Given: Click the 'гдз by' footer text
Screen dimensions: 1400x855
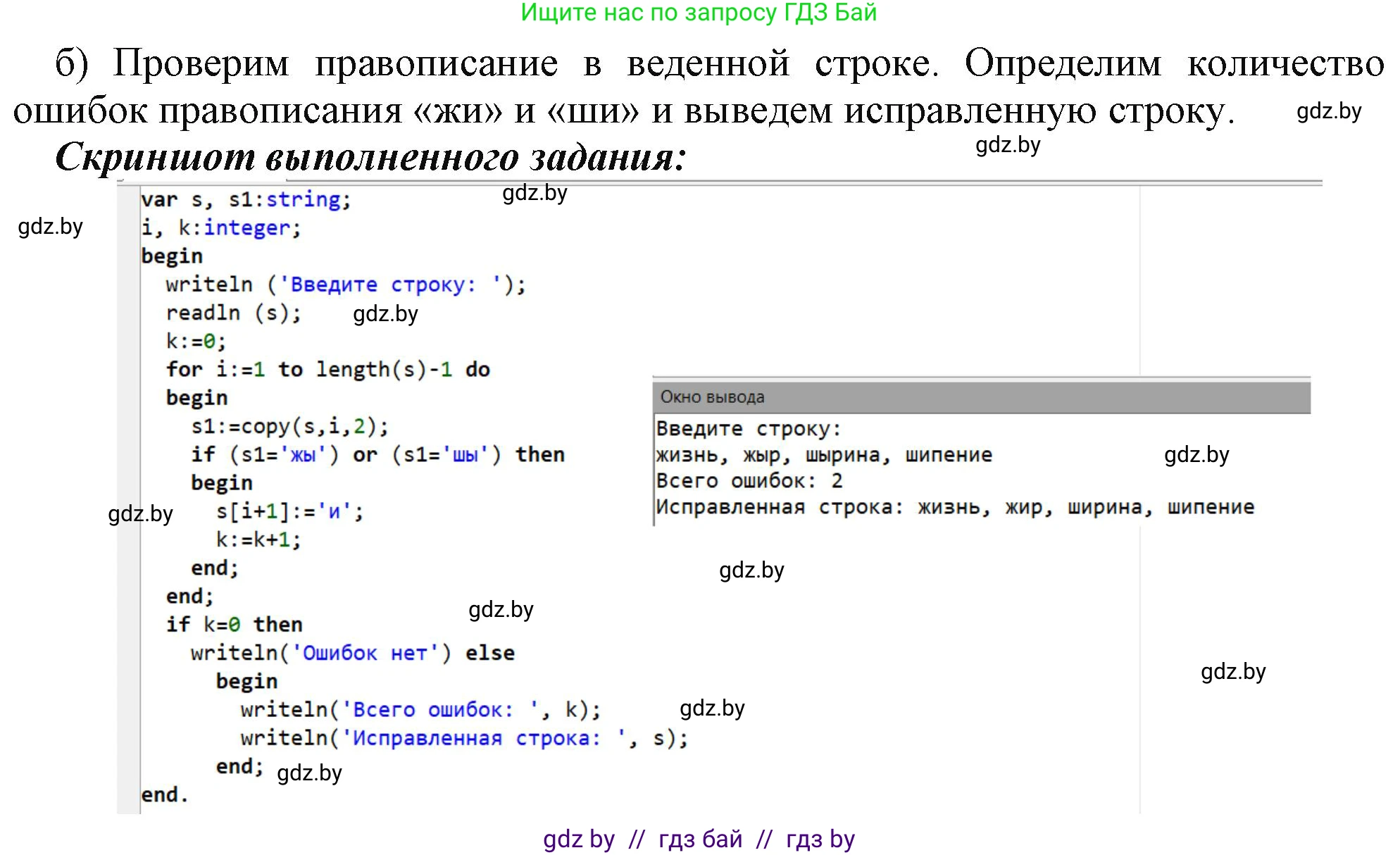Looking at the screenshot, I should point(819,839).
